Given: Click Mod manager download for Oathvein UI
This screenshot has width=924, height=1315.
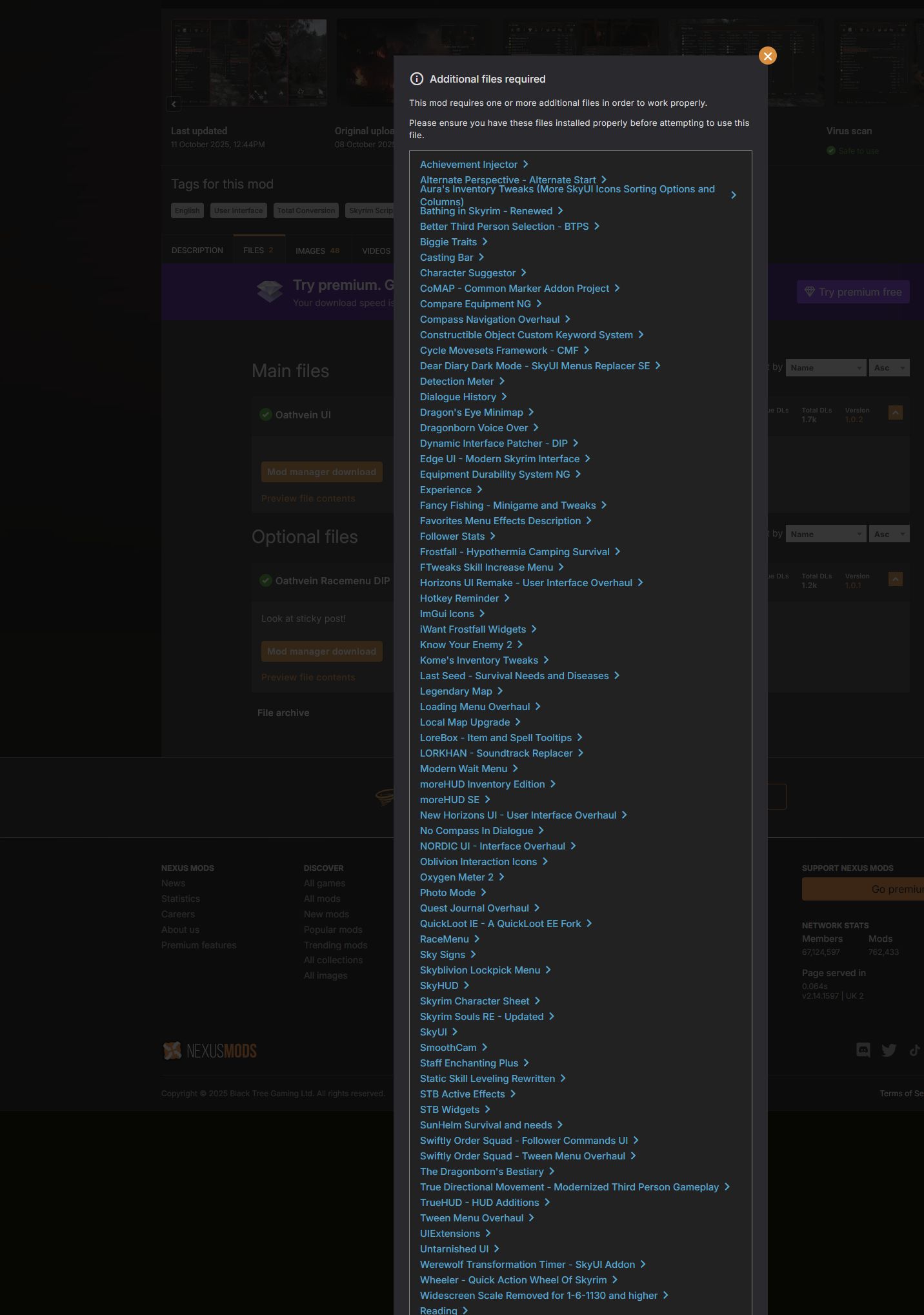Looking at the screenshot, I should tap(322, 472).
